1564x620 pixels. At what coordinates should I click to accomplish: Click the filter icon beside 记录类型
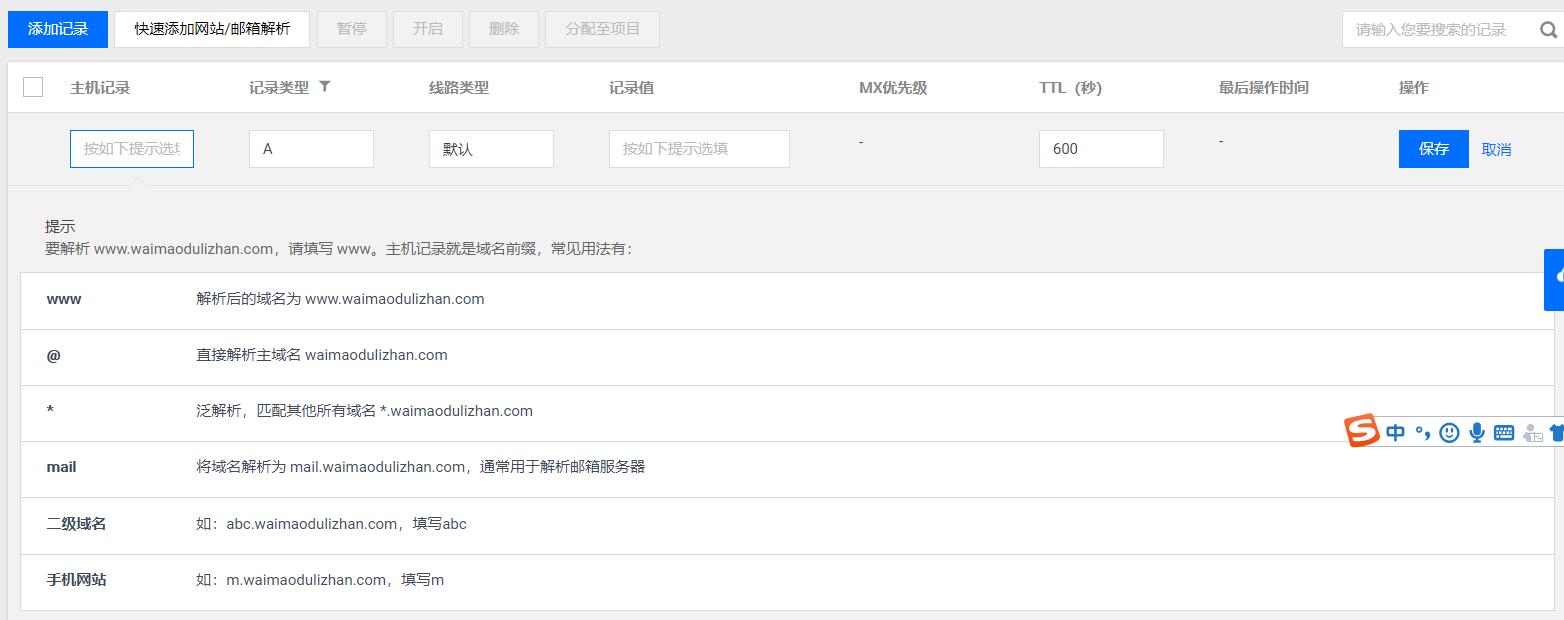[x=324, y=87]
